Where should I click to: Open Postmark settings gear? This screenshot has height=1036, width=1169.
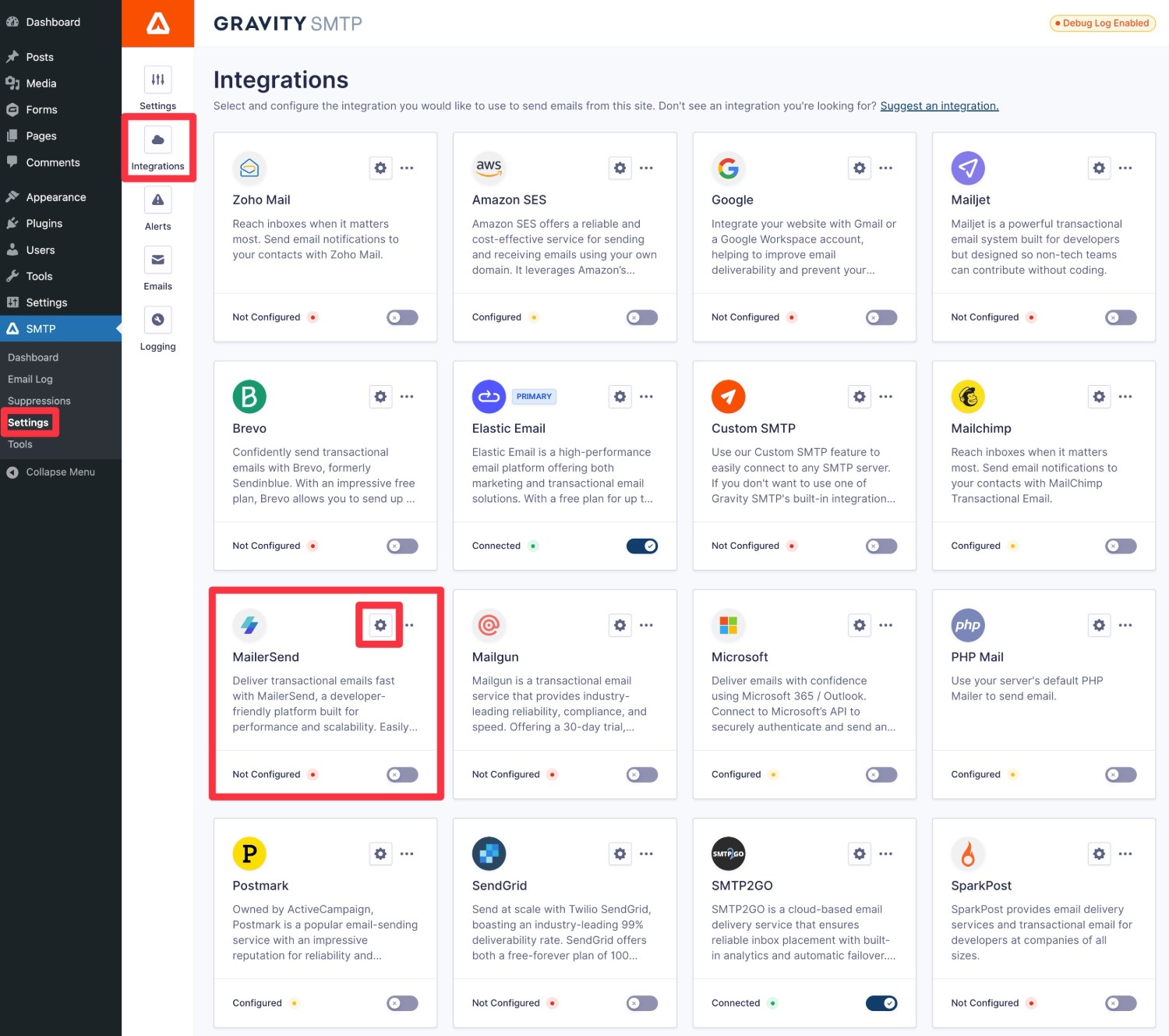(380, 854)
